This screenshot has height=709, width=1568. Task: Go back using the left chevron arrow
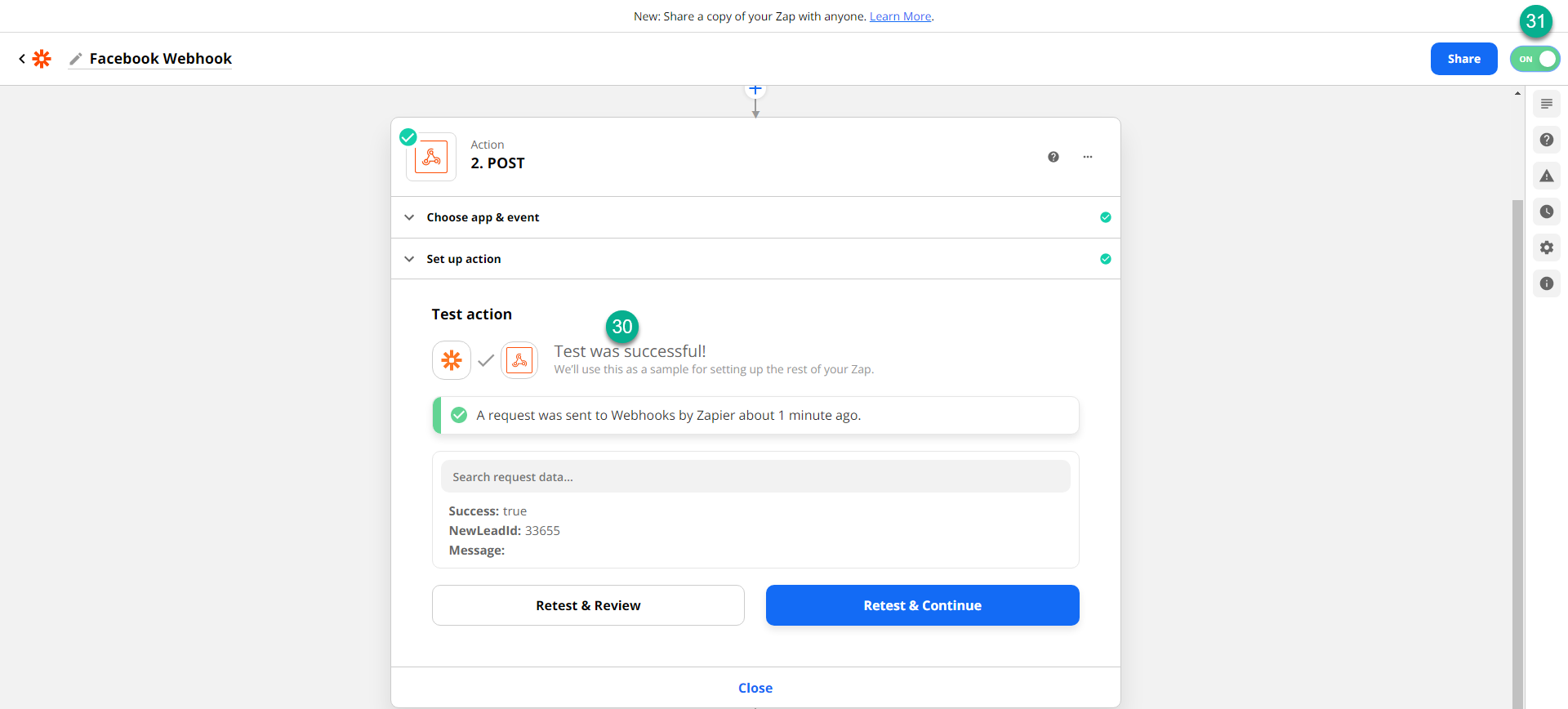click(22, 59)
